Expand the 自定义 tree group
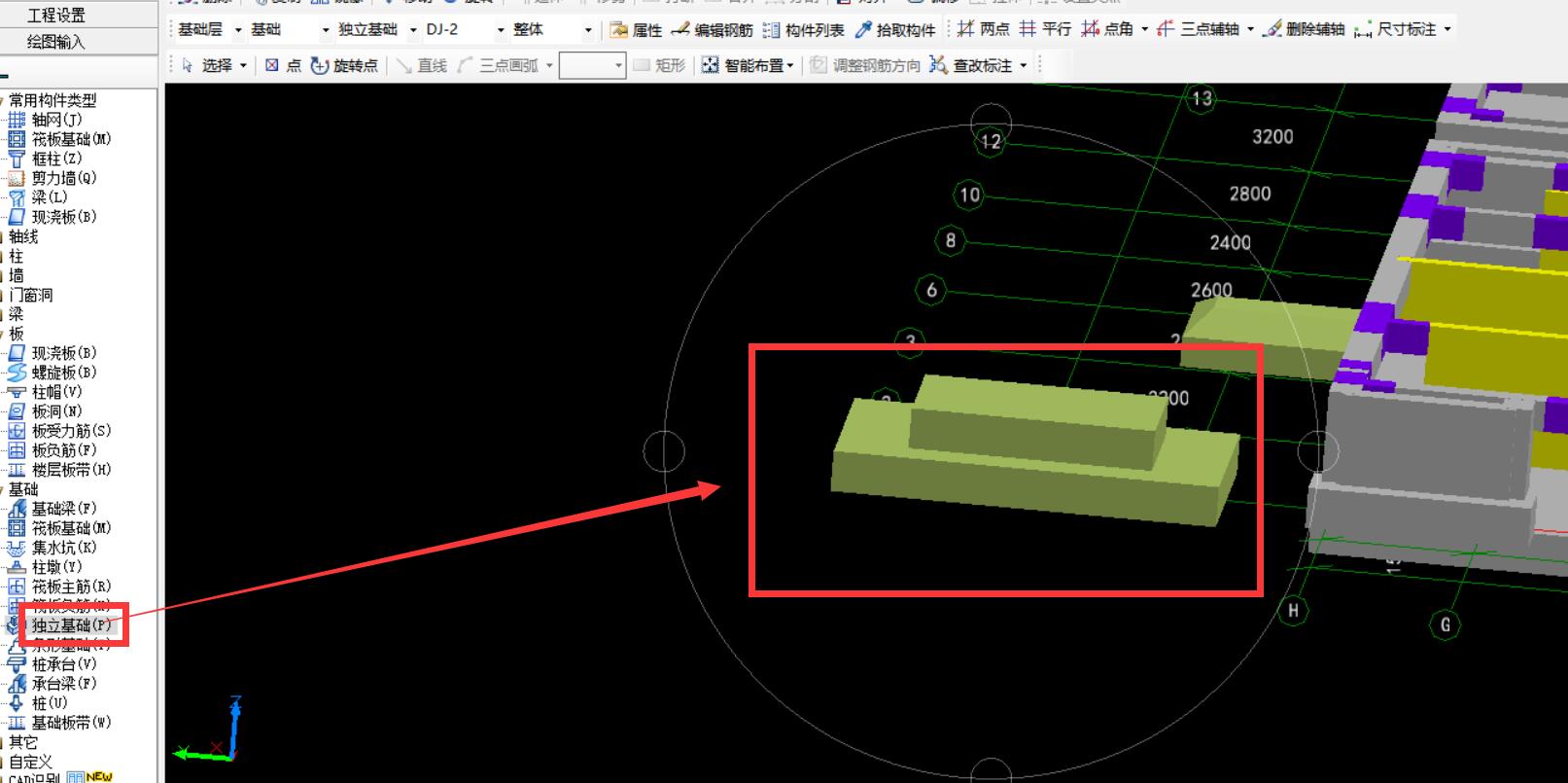The image size is (1568, 783). pyautogui.click(x=30, y=762)
